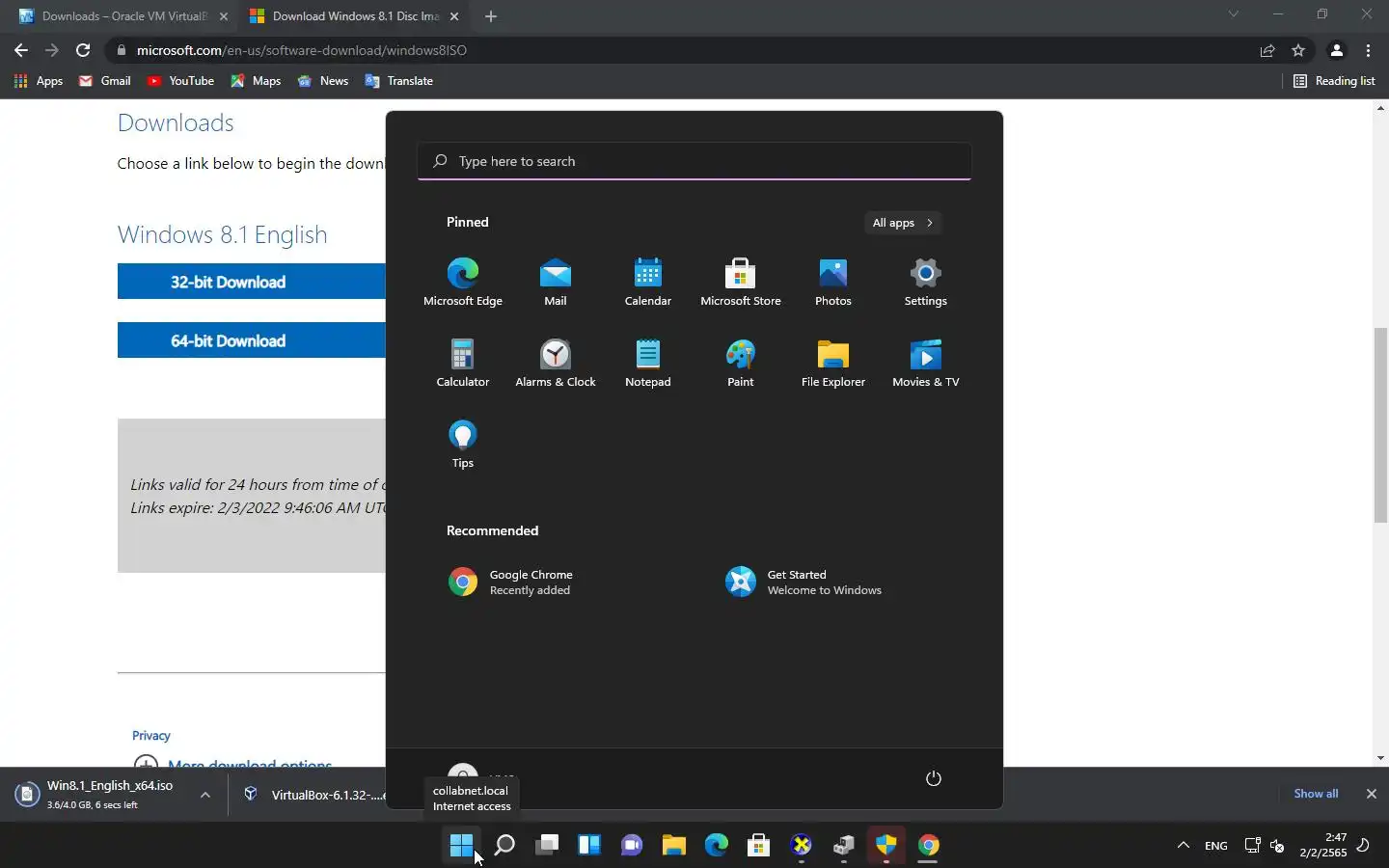The width and height of the screenshot is (1389, 868).
Task: Open Apps bookmark
Action: [39, 81]
